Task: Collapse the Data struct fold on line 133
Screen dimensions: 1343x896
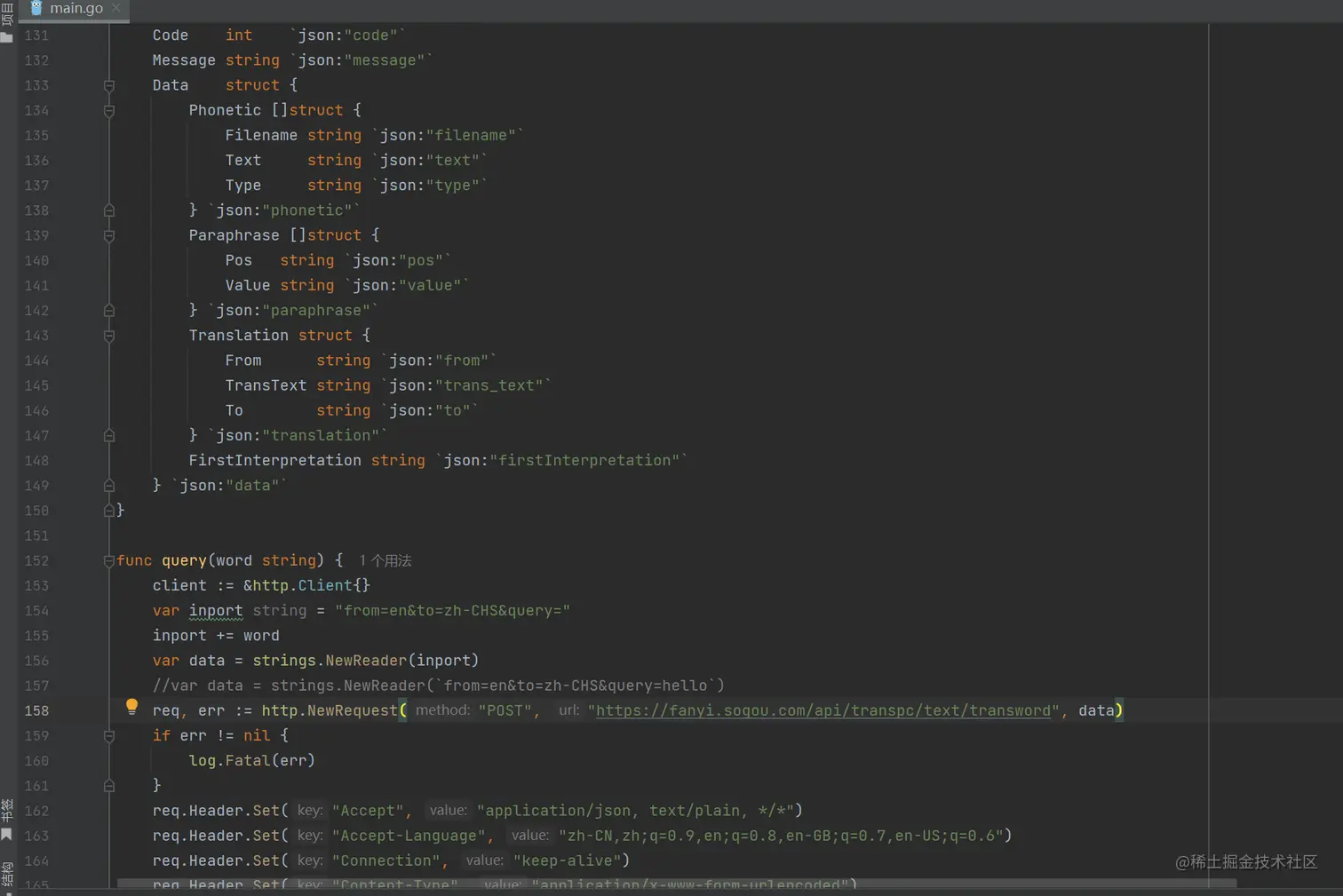Action: tap(109, 86)
